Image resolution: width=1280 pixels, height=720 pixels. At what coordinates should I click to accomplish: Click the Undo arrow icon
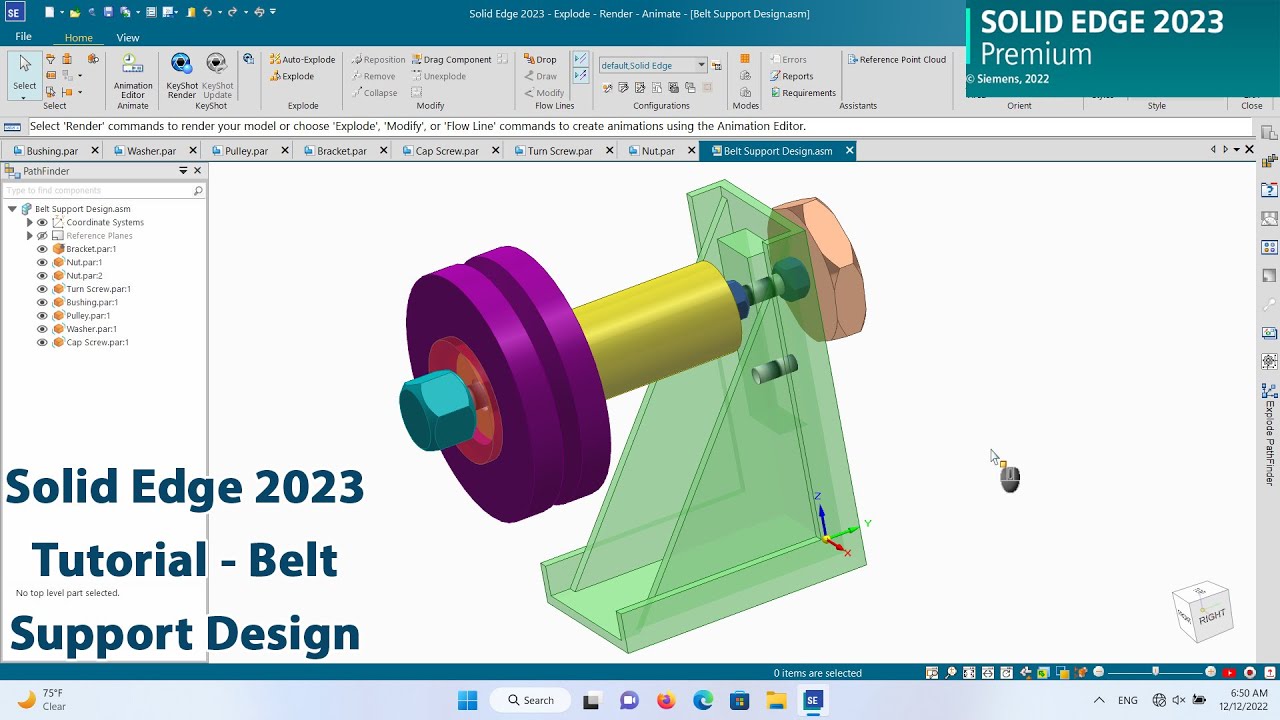click(x=207, y=12)
